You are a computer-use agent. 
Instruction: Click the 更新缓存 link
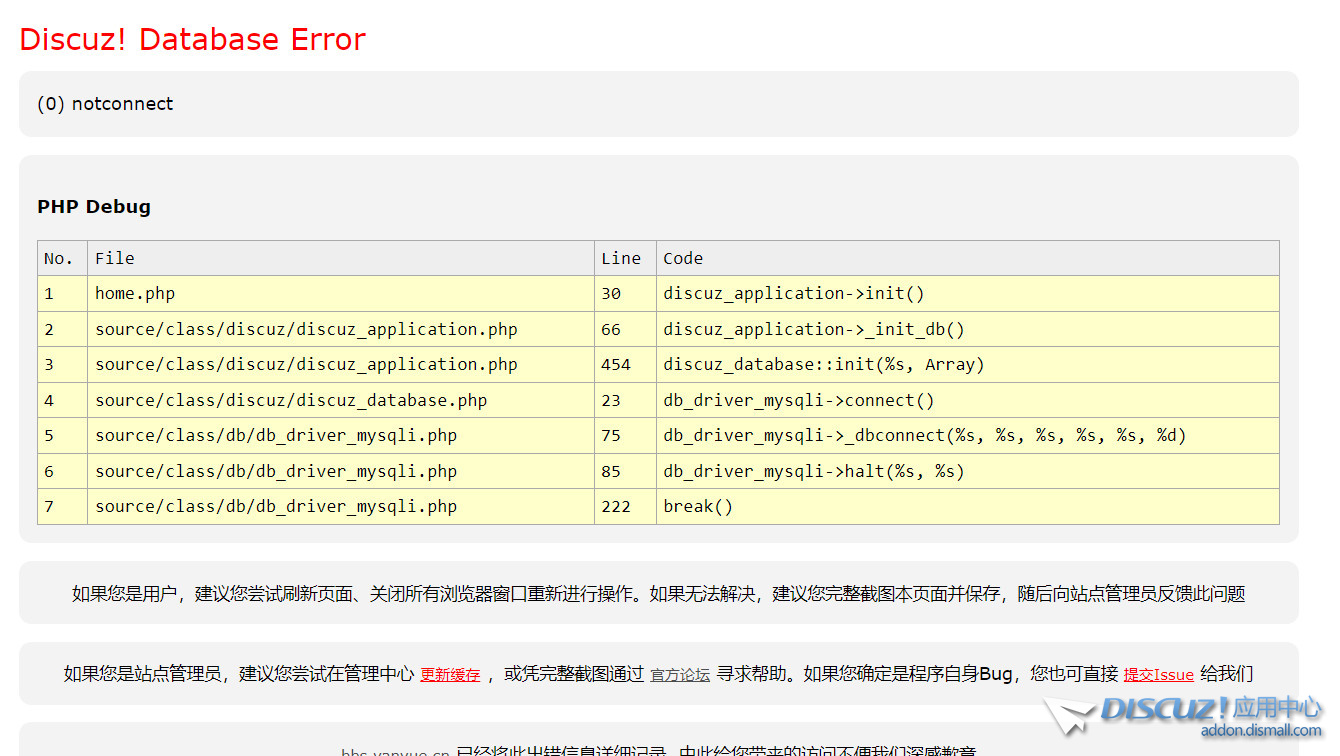click(x=450, y=675)
